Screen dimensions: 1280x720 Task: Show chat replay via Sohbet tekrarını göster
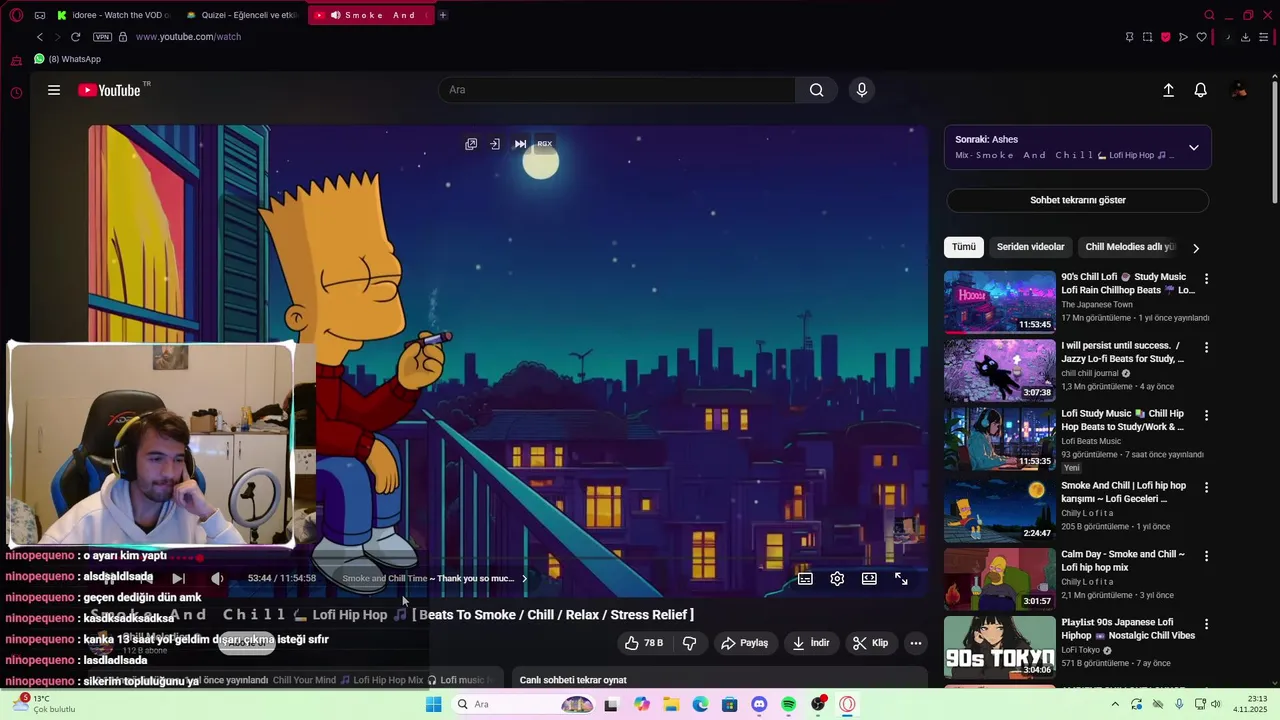coord(1078,200)
